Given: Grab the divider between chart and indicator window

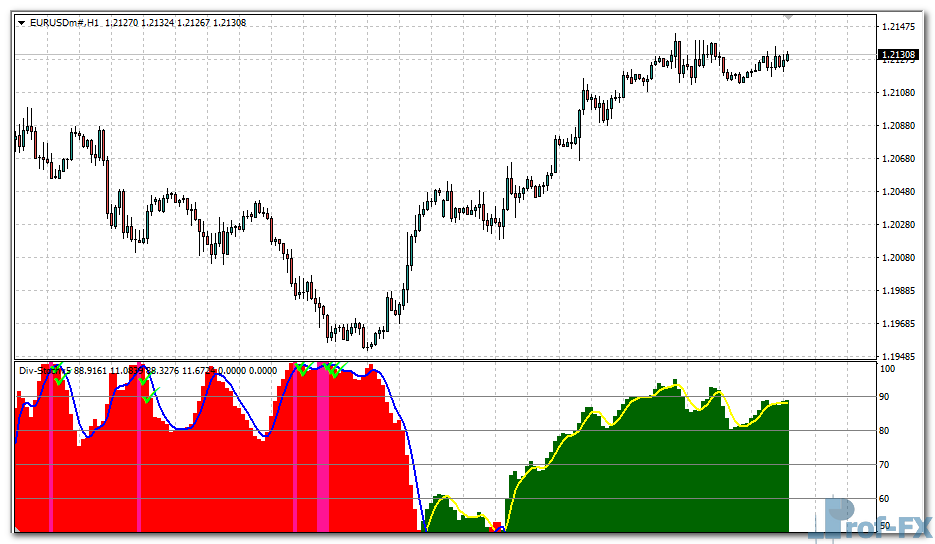Looking at the screenshot, I should coord(440,360).
